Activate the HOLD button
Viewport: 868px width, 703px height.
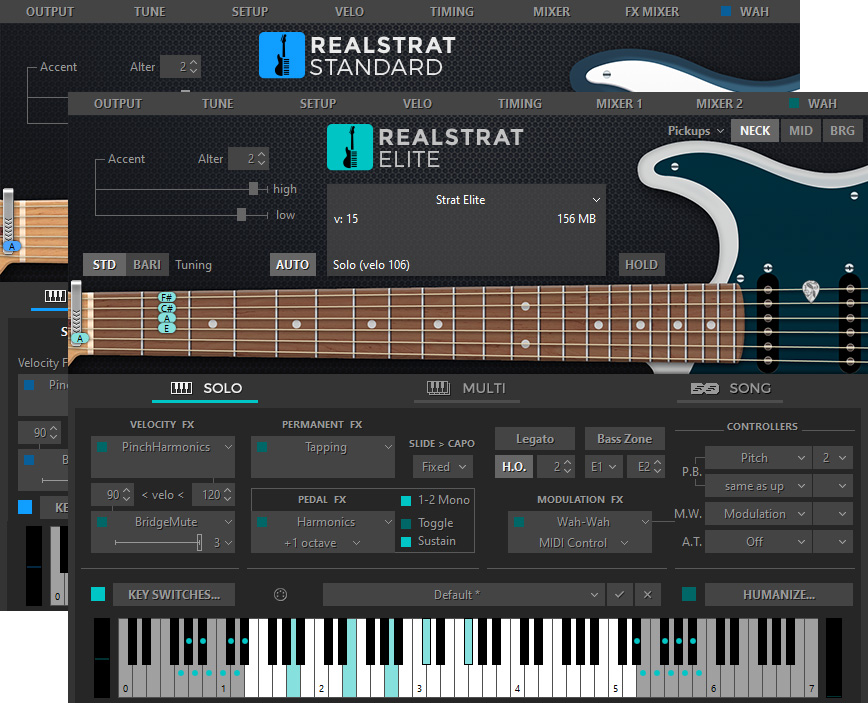pos(641,265)
